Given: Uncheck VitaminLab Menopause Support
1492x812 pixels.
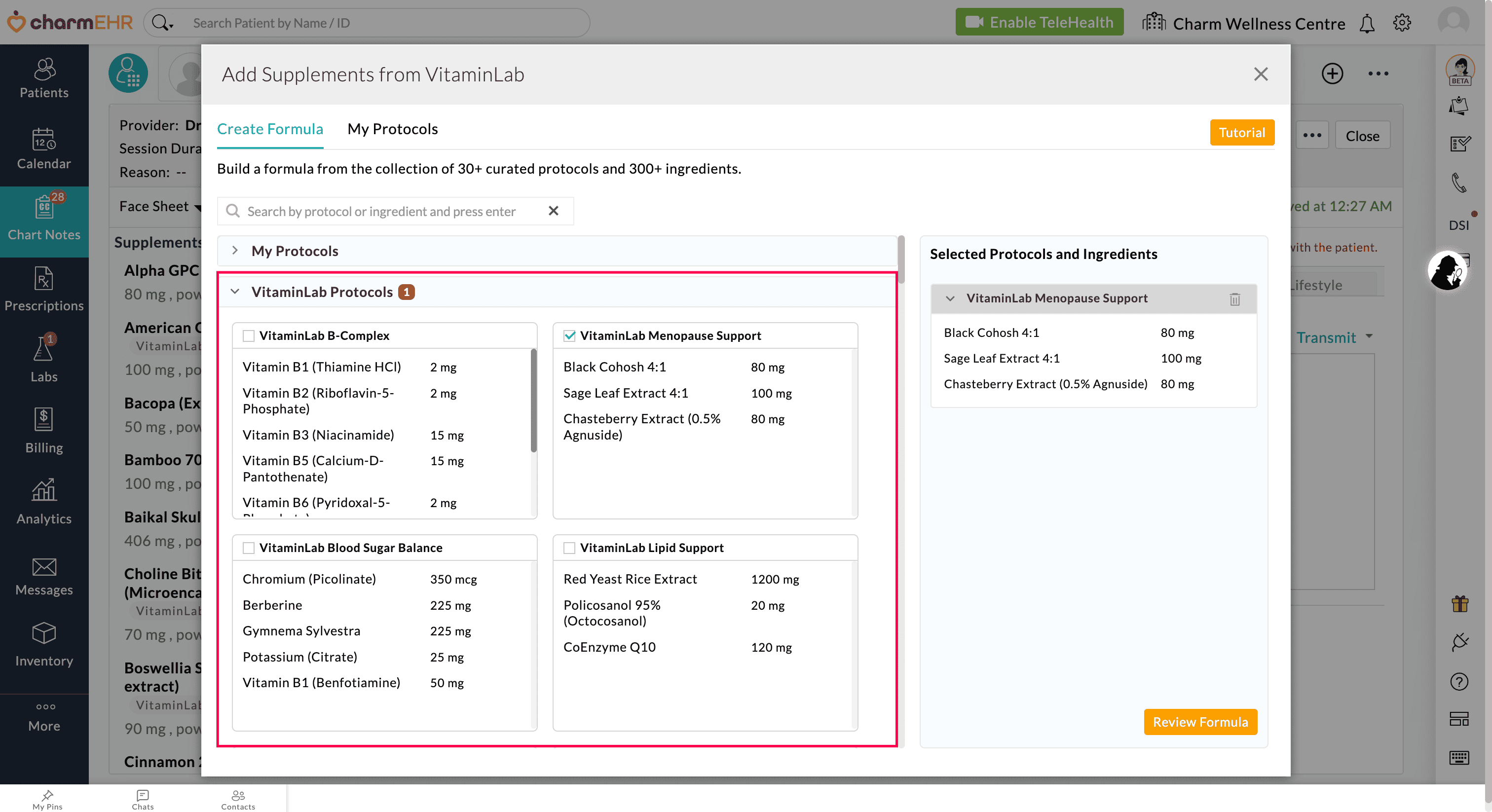Looking at the screenshot, I should 569,335.
